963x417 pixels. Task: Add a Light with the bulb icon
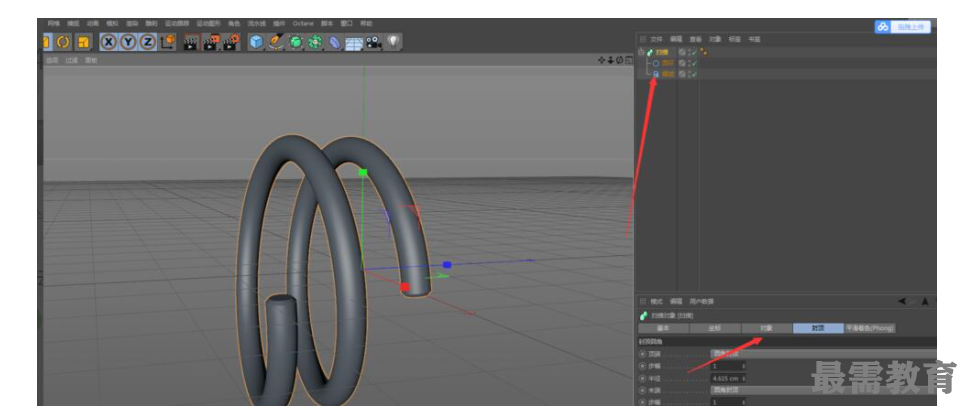(x=392, y=42)
